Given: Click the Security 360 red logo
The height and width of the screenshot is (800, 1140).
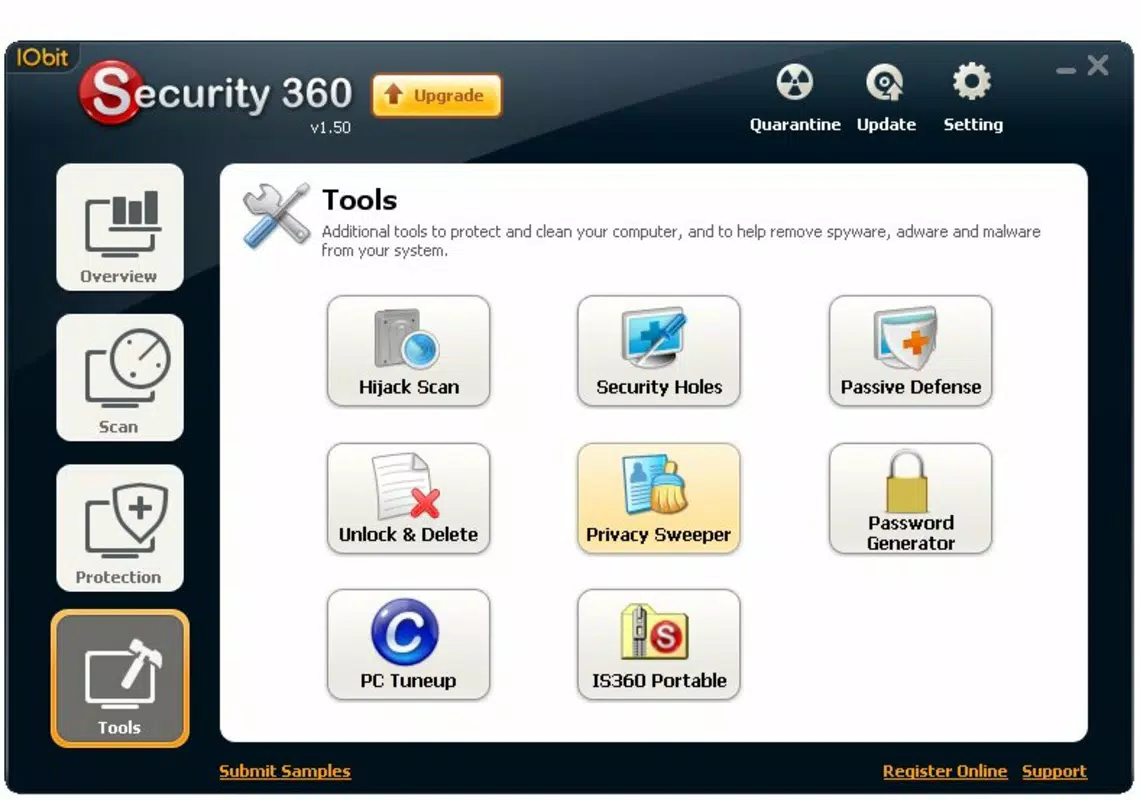Looking at the screenshot, I should pyautogui.click(x=110, y=92).
